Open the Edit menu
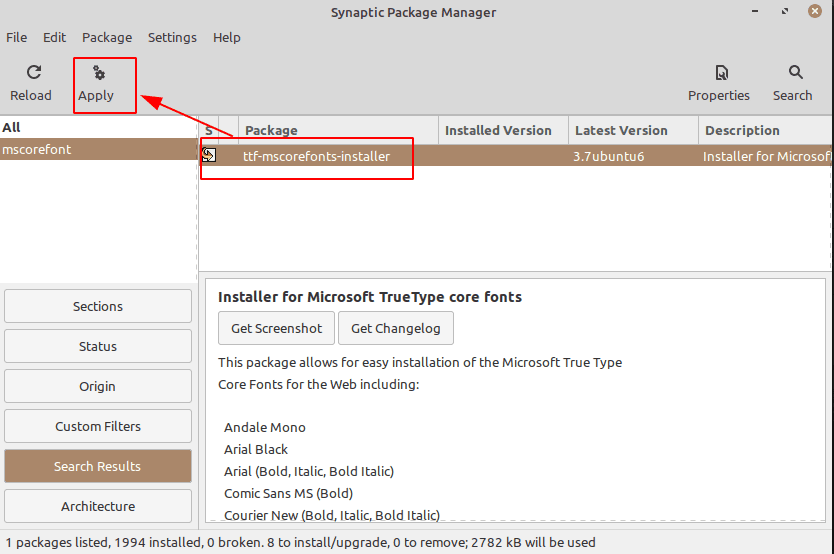 [x=54, y=38]
